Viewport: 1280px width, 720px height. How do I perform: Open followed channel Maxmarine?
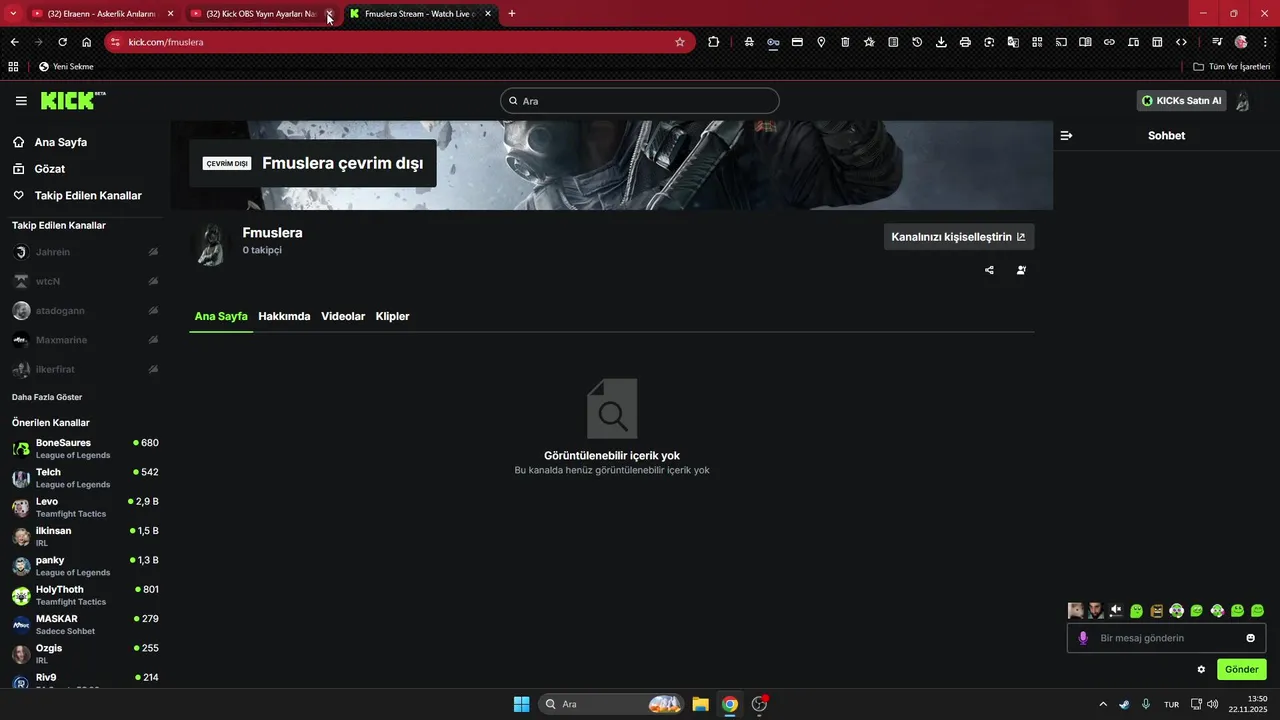coord(85,340)
